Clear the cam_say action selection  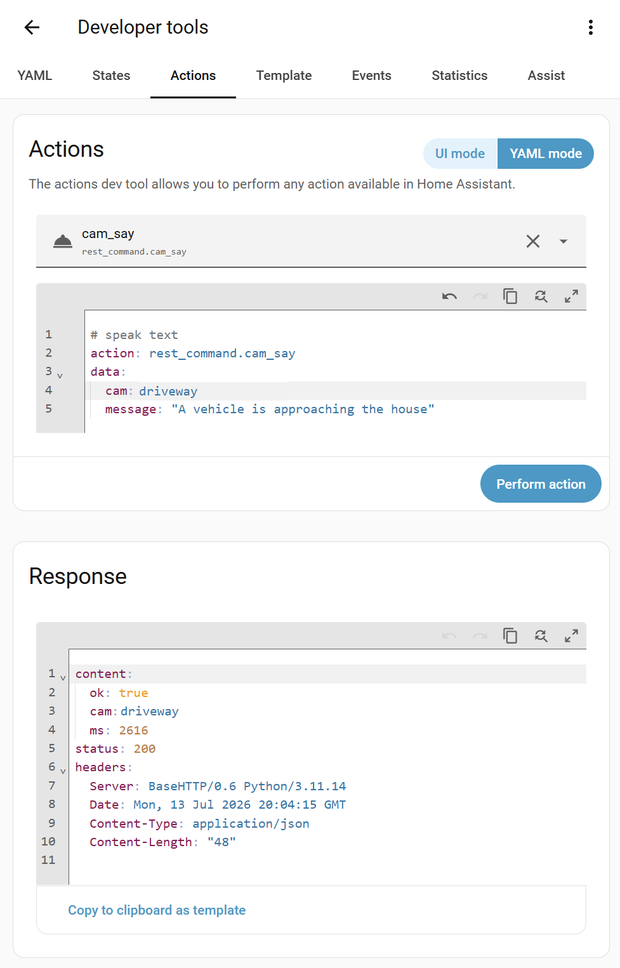pyautogui.click(x=533, y=241)
